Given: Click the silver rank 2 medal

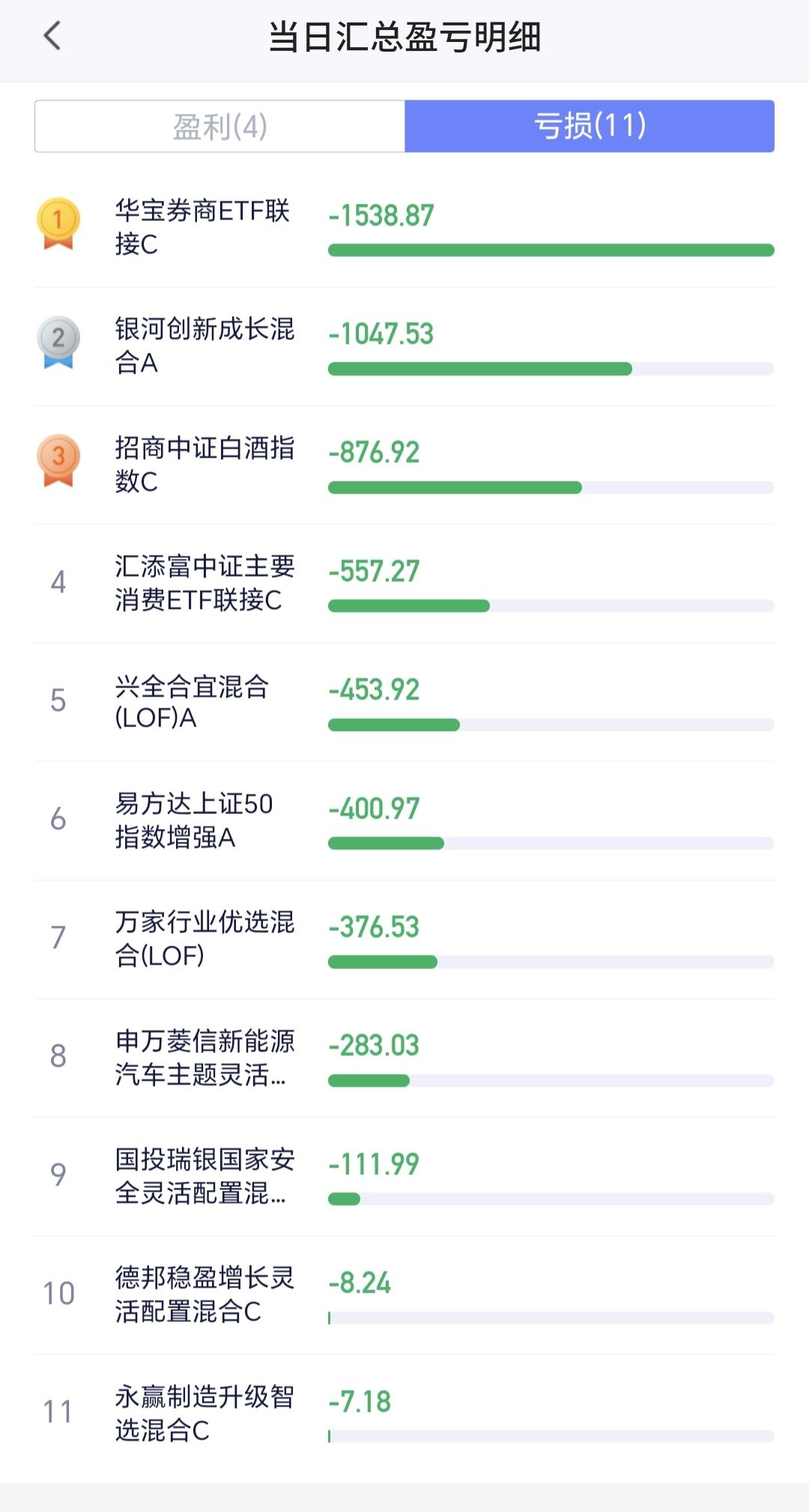Looking at the screenshot, I should [x=58, y=341].
